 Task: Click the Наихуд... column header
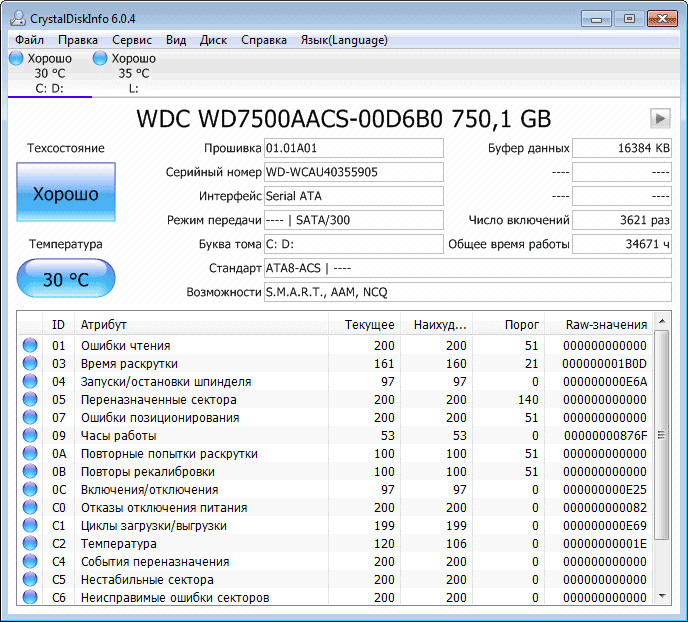point(437,325)
